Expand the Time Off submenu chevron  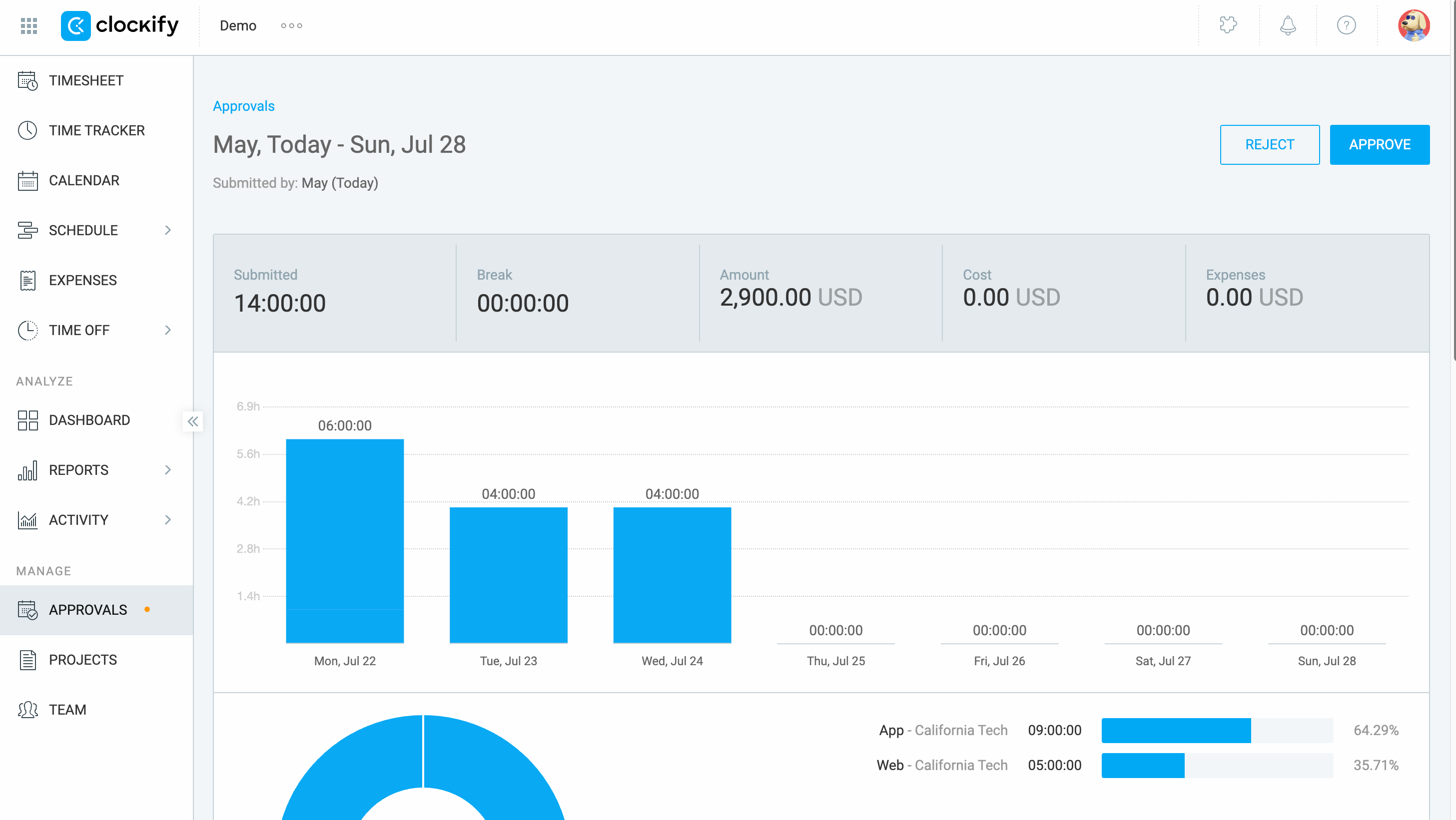point(168,331)
